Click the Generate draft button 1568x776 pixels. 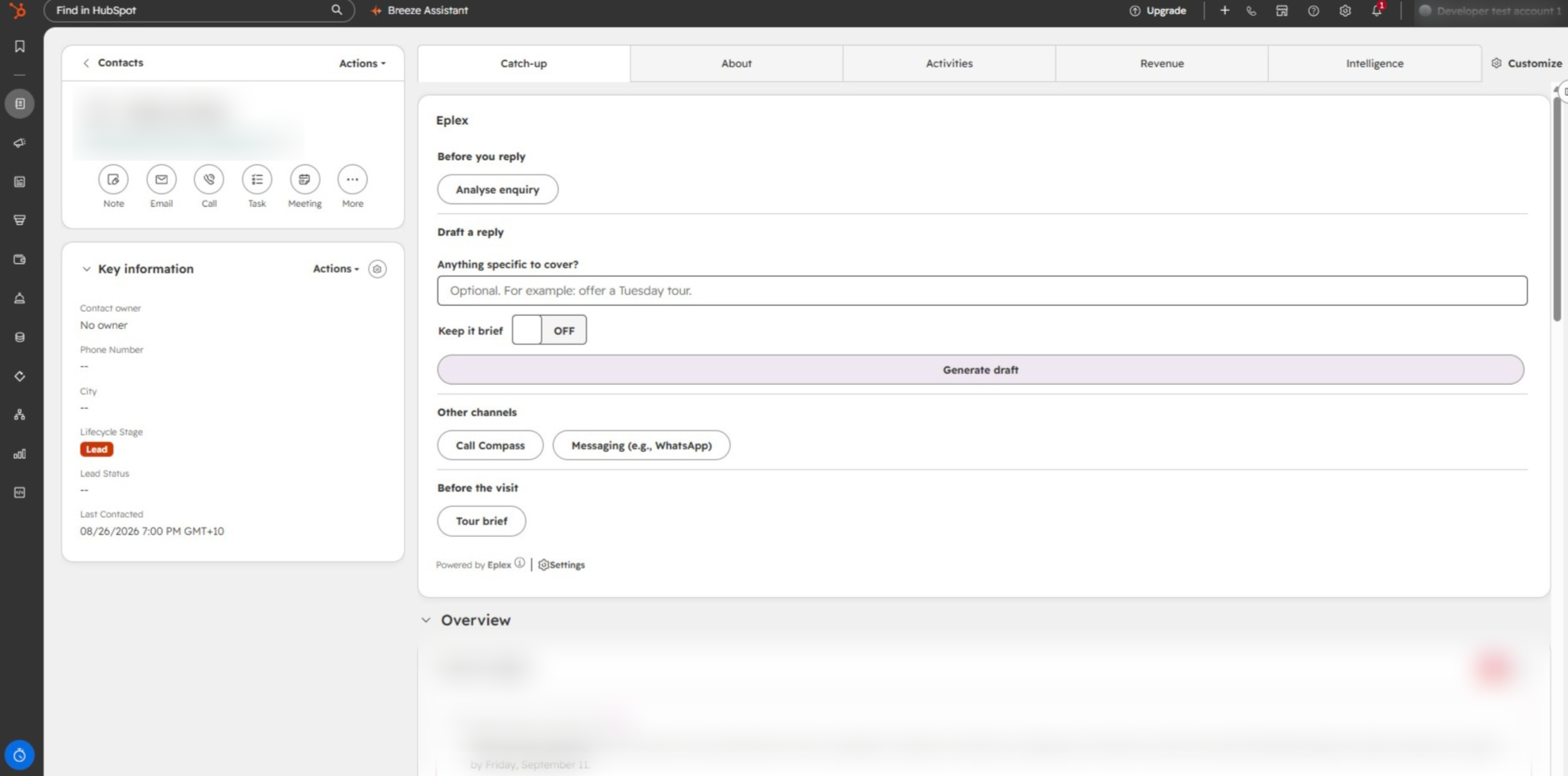(x=980, y=370)
